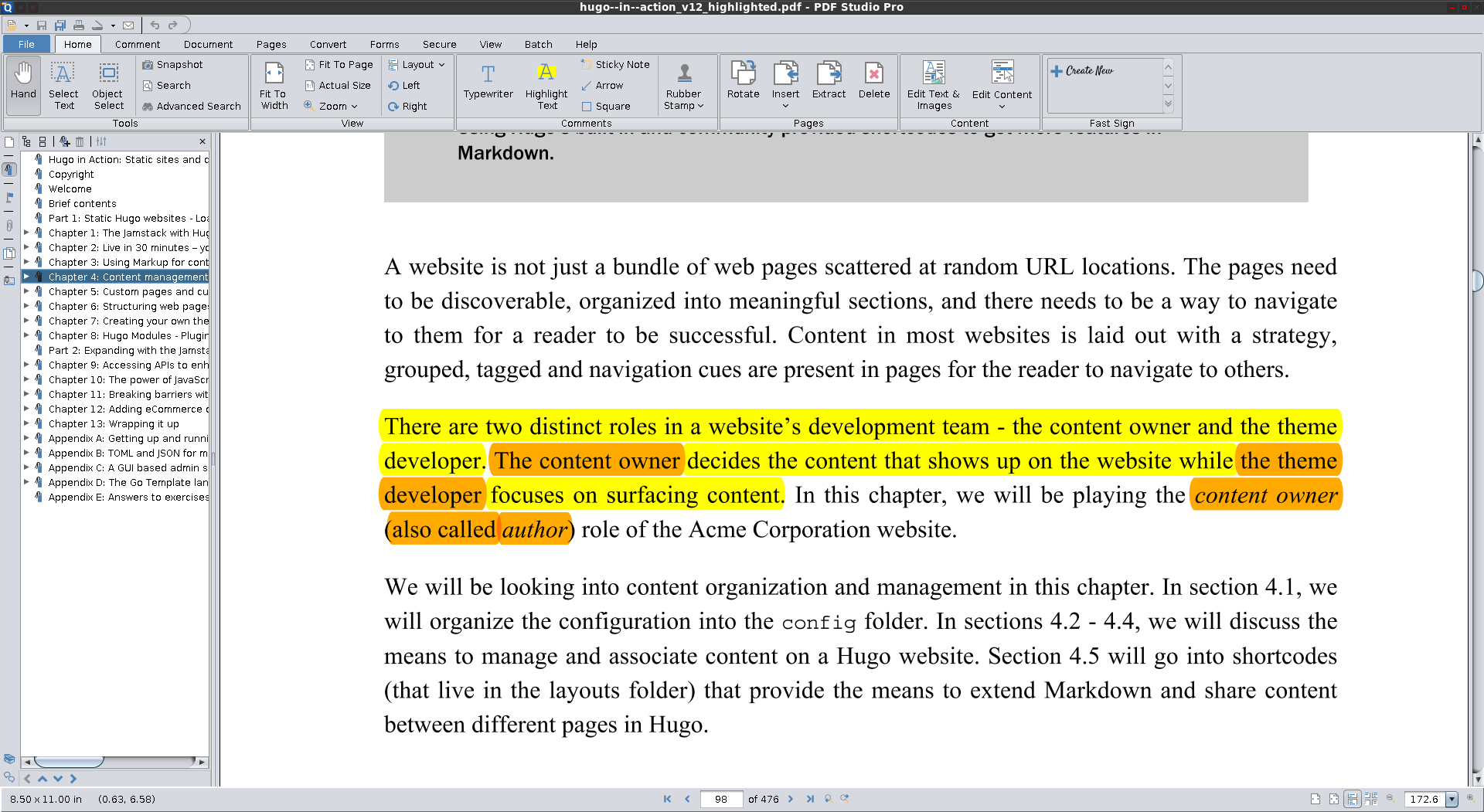The image size is (1484, 812).
Task: Open the File menu
Action: click(x=26, y=44)
